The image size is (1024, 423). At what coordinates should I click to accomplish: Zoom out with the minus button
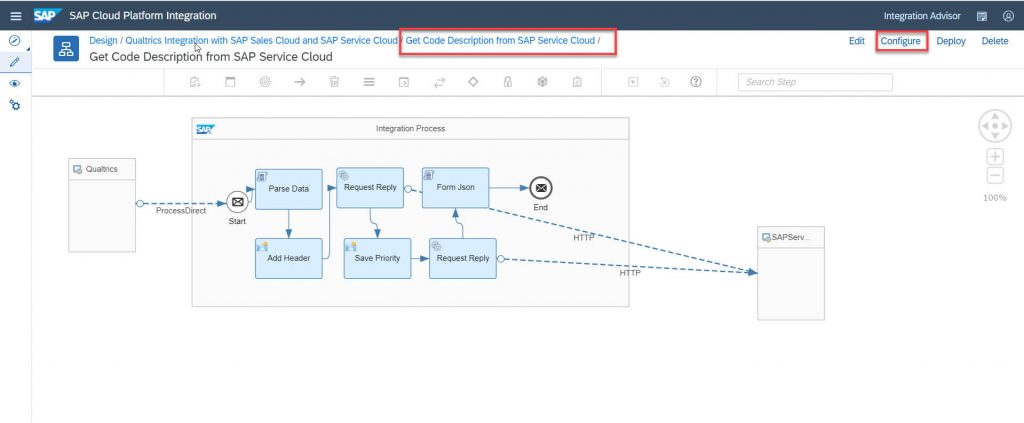995,176
